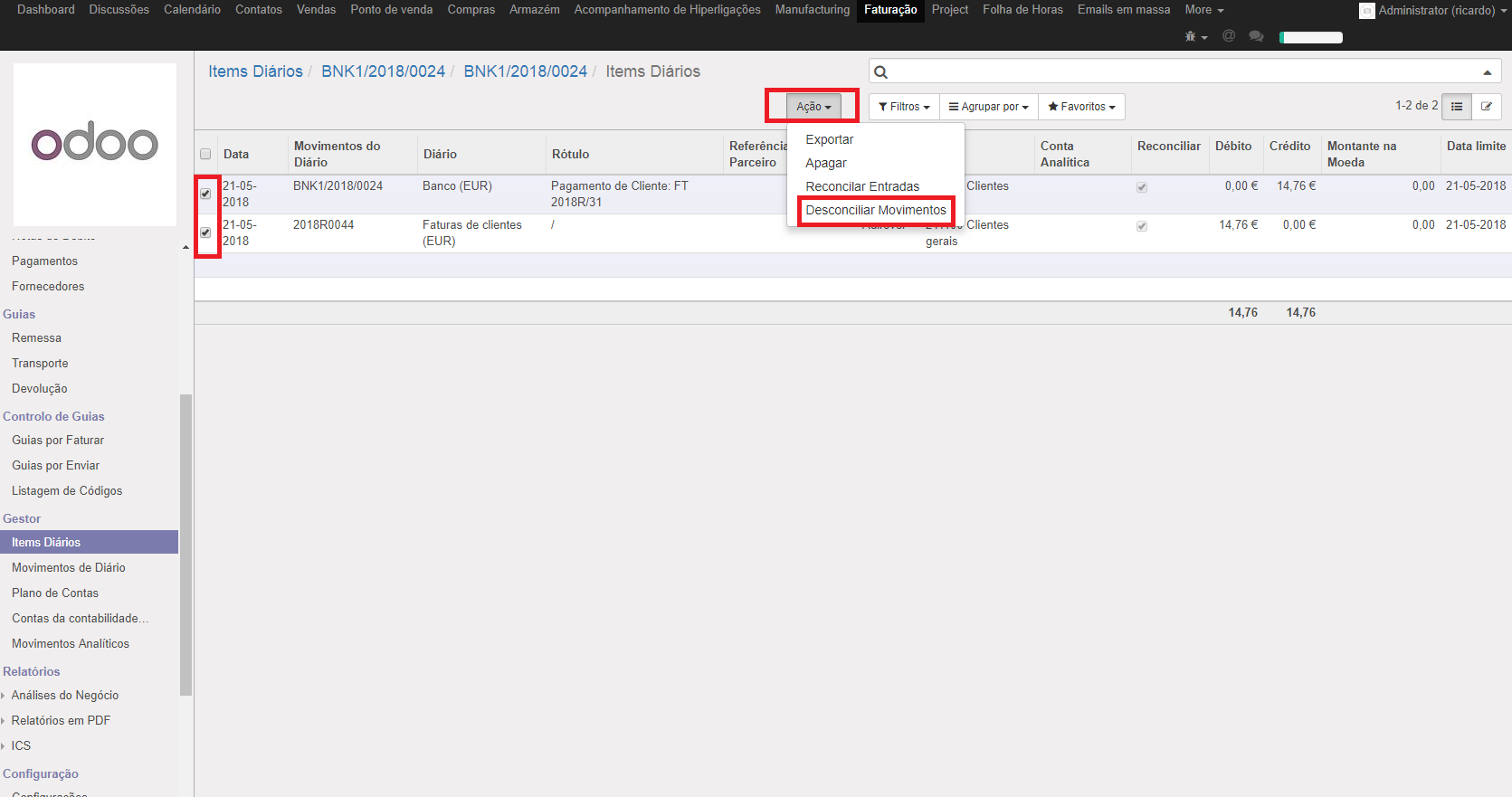Switch to form view icon
This screenshot has height=797, width=1512.
pos(1486,107)
